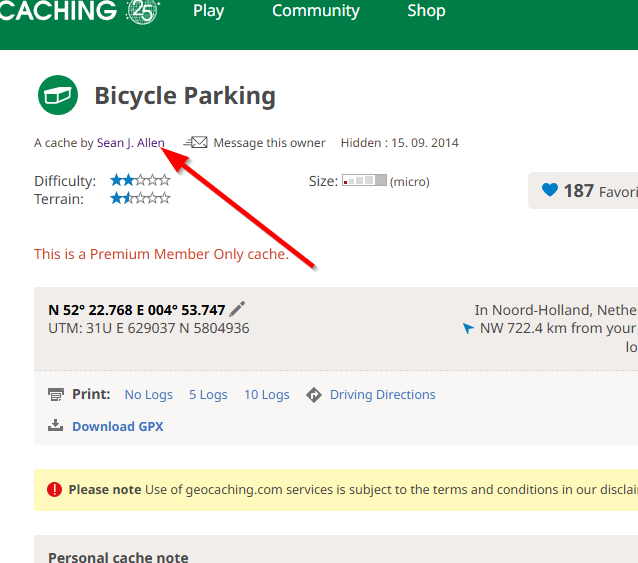Click the Please note disclaimer text
This screenshot has width=638, height=563.
click(x=353, y=489)
